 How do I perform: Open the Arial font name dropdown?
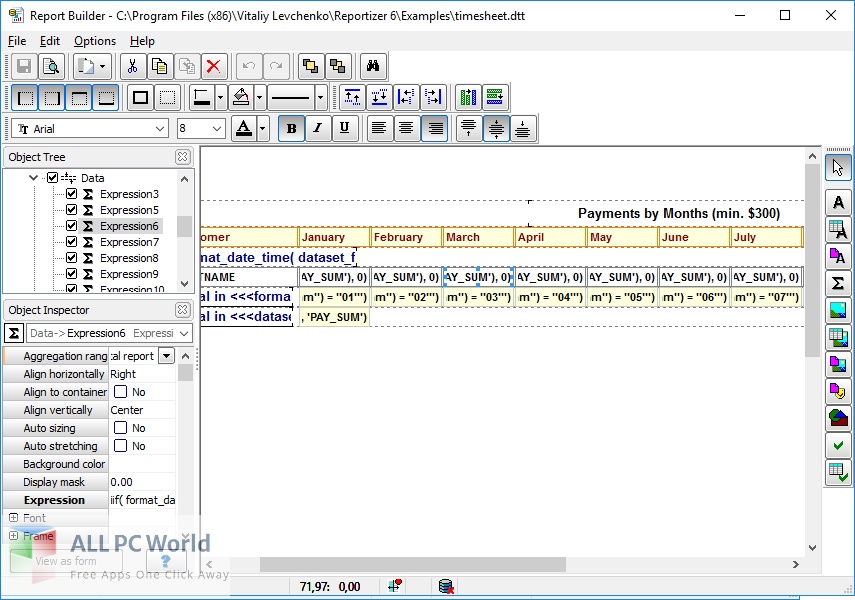160,129
